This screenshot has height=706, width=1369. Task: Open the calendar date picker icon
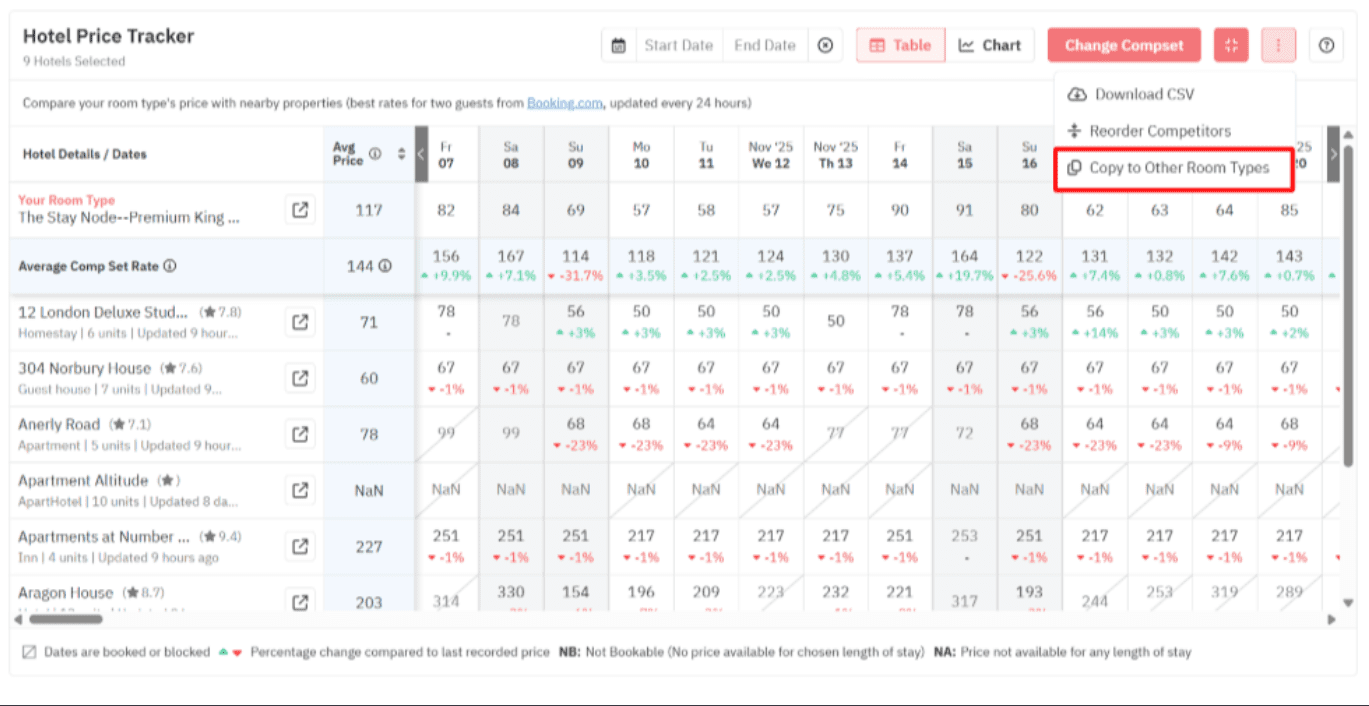pos(618,45)
